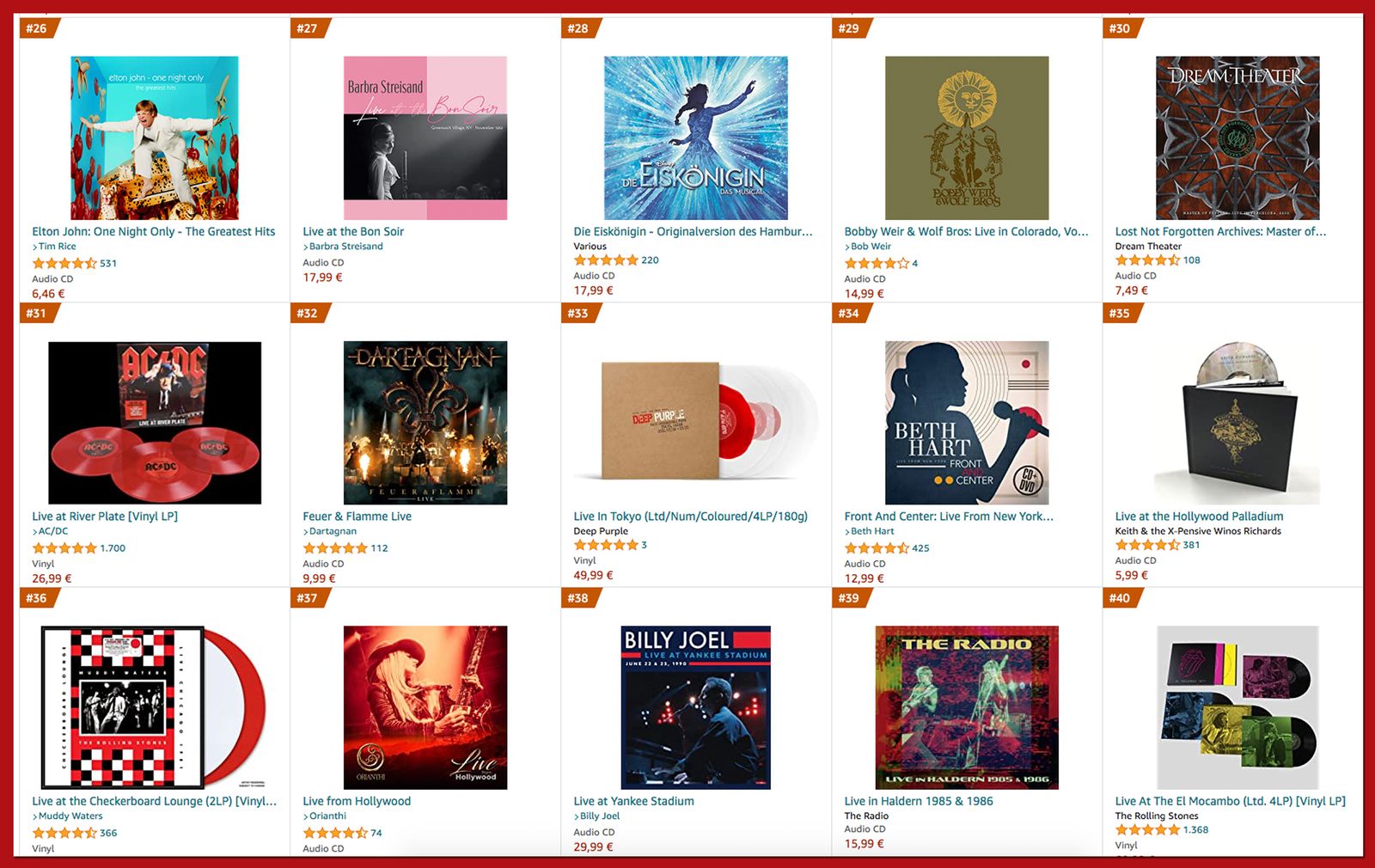Select the Dream Theater album cover image
The image size is (1375, 868).
1237,138
